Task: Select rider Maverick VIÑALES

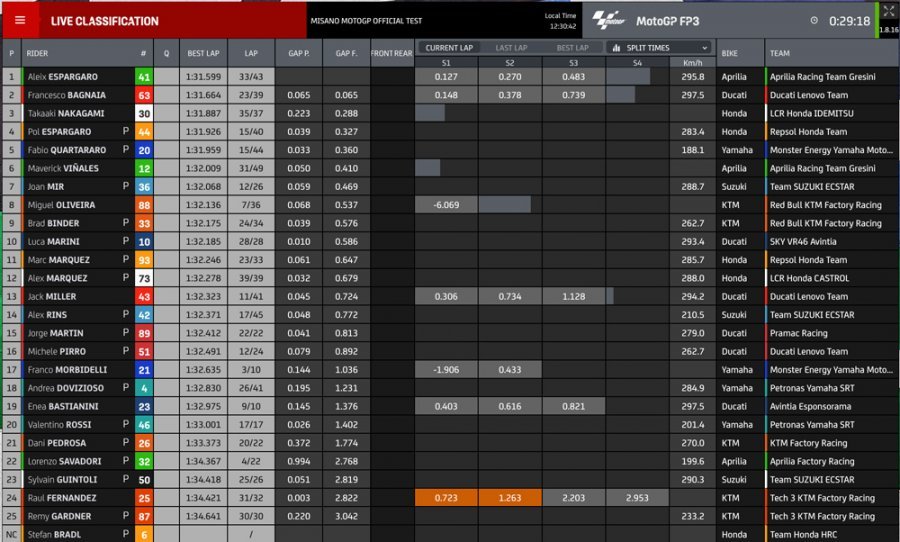Action: 63,168
